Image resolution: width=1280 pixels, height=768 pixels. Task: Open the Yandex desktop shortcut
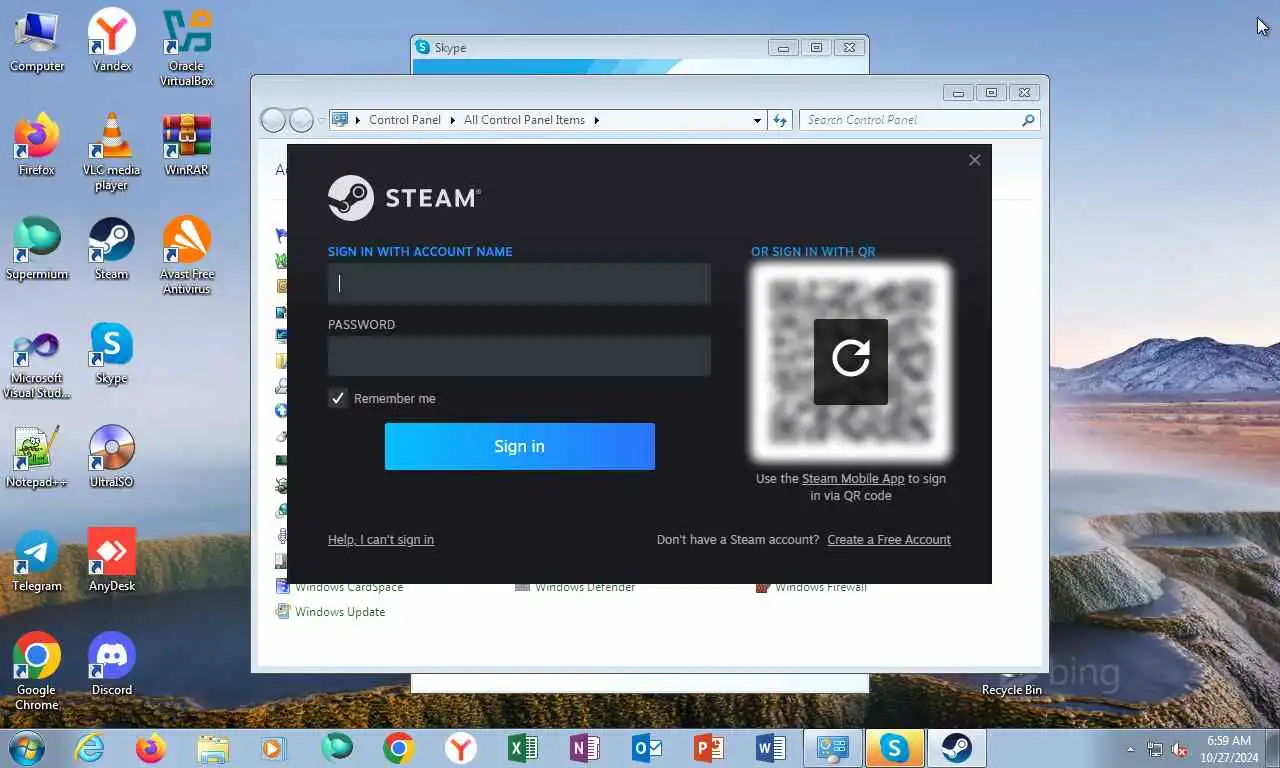coord(112,41)
